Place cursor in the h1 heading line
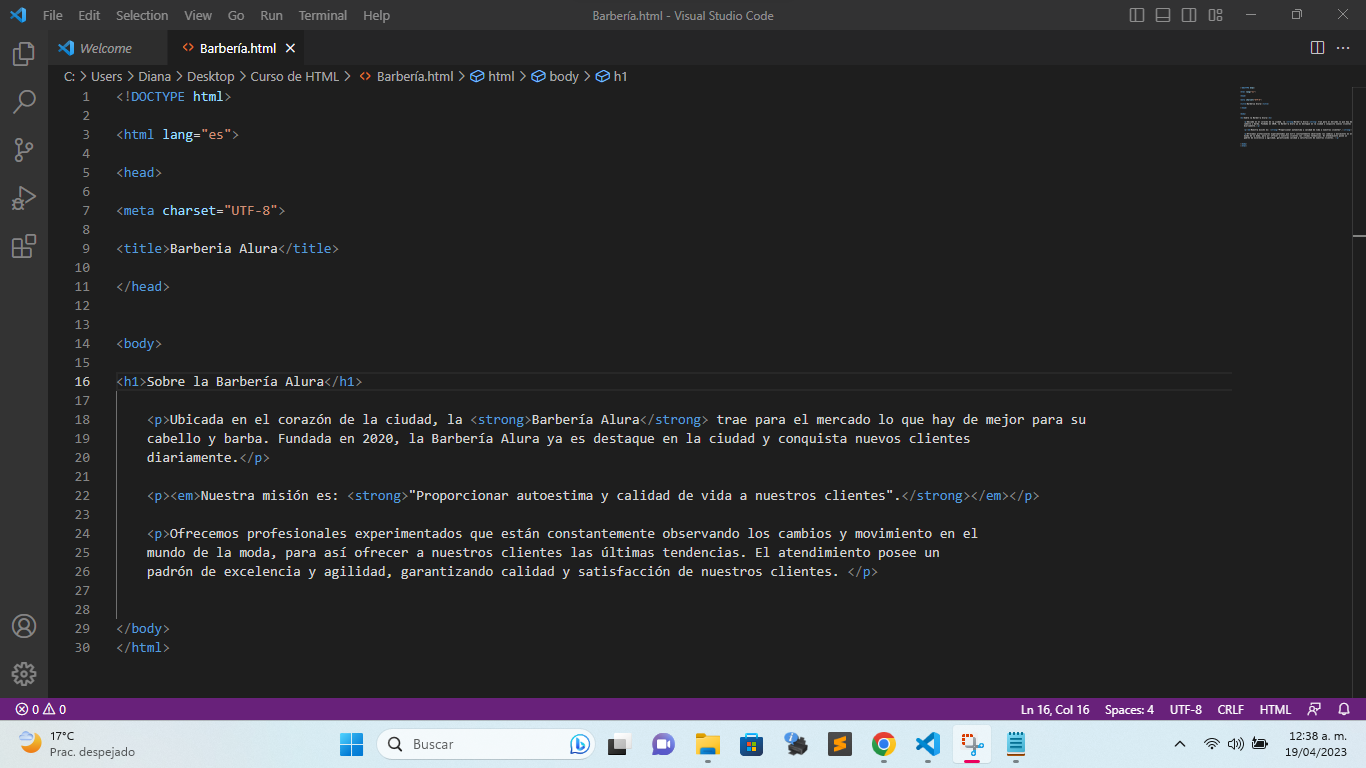 point(239,381)
